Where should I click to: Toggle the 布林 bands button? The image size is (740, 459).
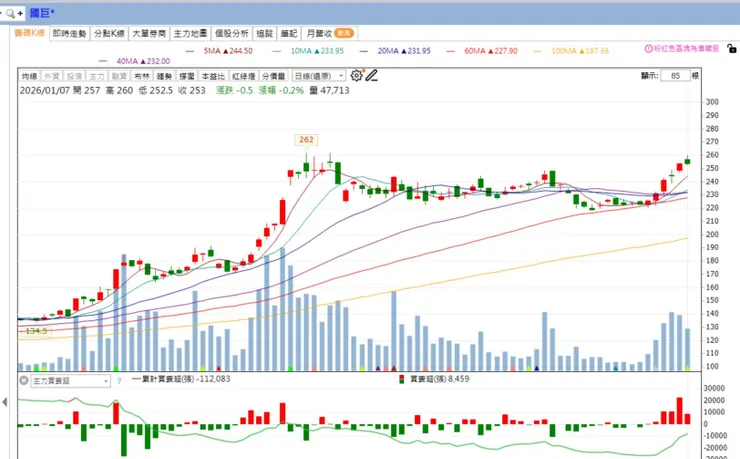tap(142, 76)
